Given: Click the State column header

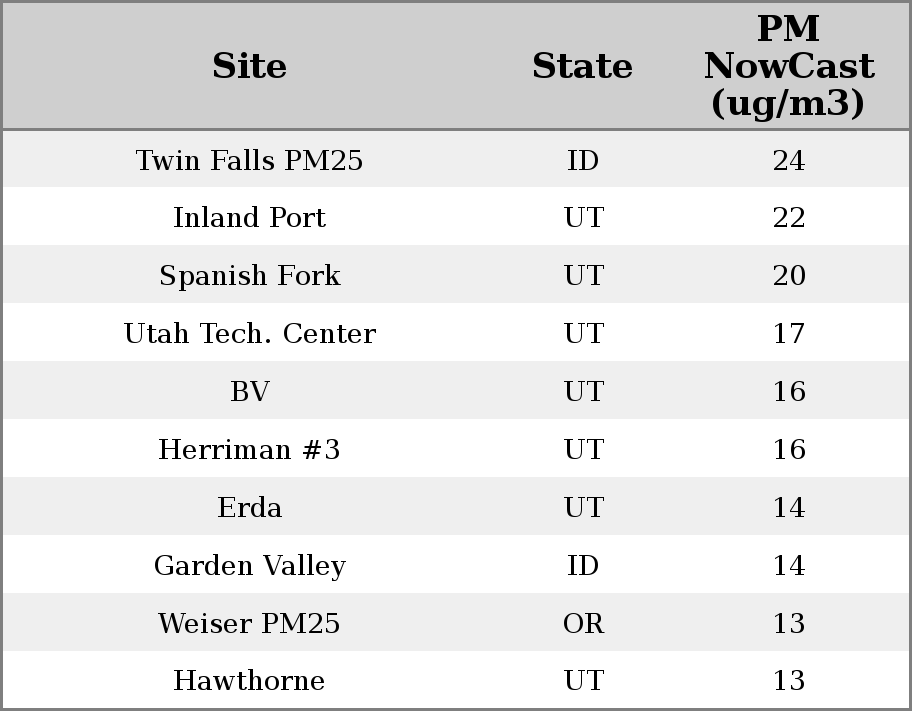Looking at the screenshot, I should point(582,67).
